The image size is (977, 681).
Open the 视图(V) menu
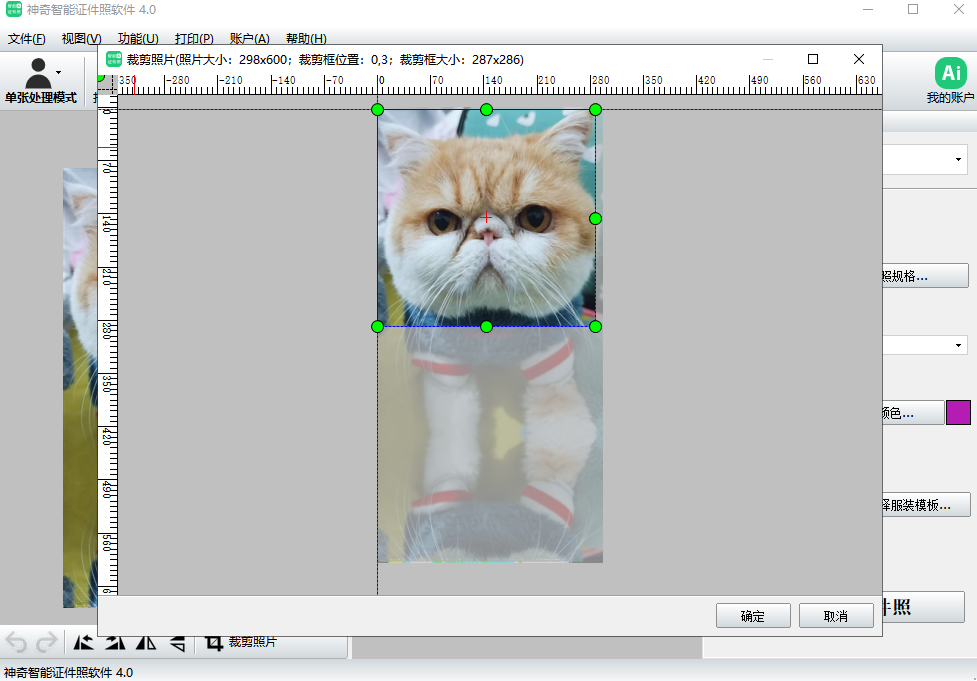point(81,39)
